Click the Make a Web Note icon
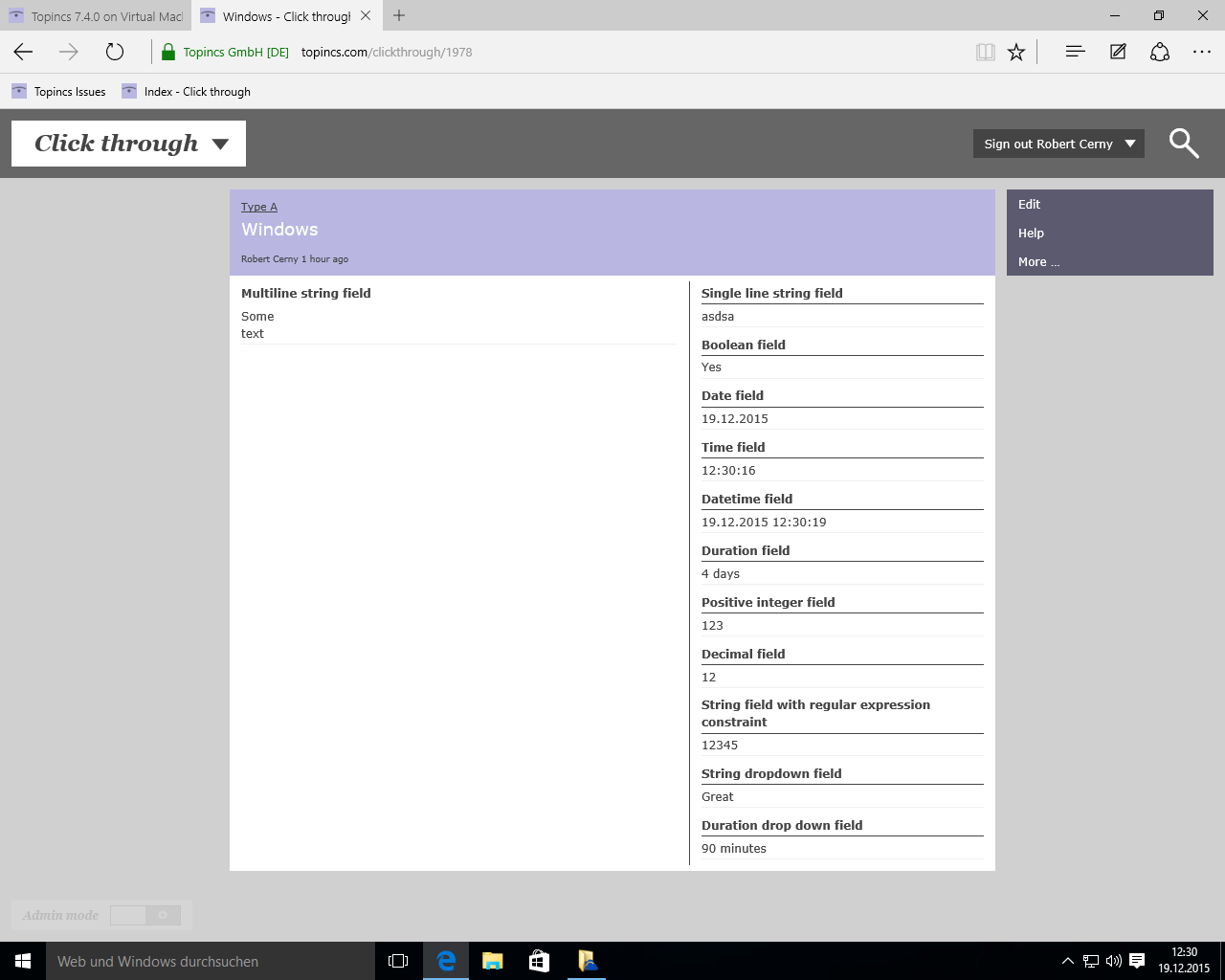The image size is (1225, 980). [x=1118, y=52]
